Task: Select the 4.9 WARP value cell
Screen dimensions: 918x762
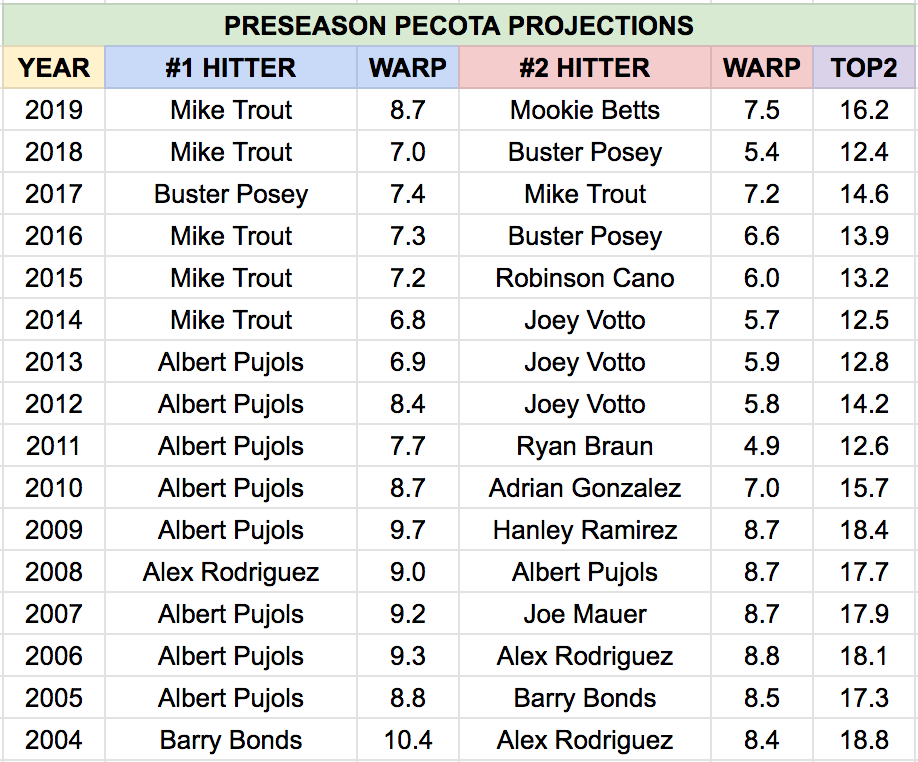Action: [761, 446]
